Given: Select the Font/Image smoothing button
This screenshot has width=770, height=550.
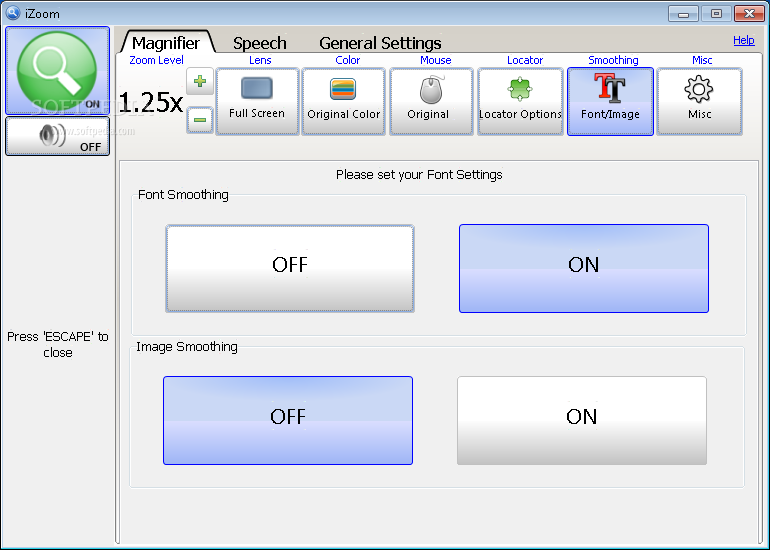Looking at the screenshot, I should pyautogui.click(x=610, y=102).
